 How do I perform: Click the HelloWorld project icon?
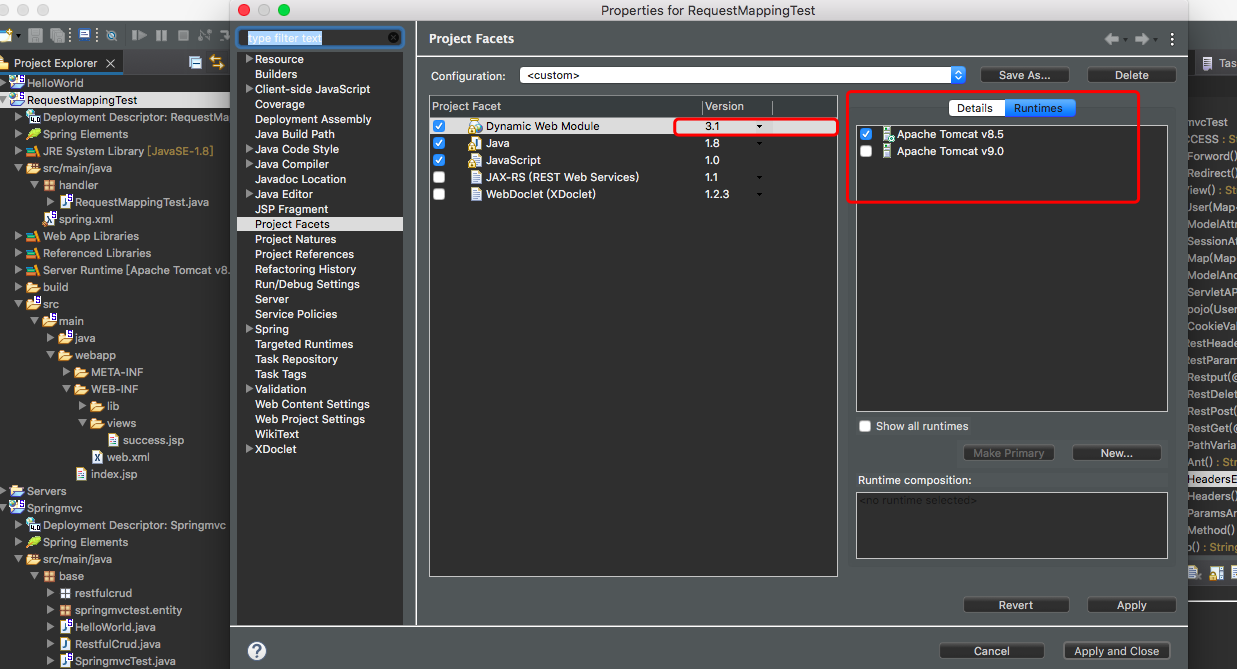[x=18, y=82]
